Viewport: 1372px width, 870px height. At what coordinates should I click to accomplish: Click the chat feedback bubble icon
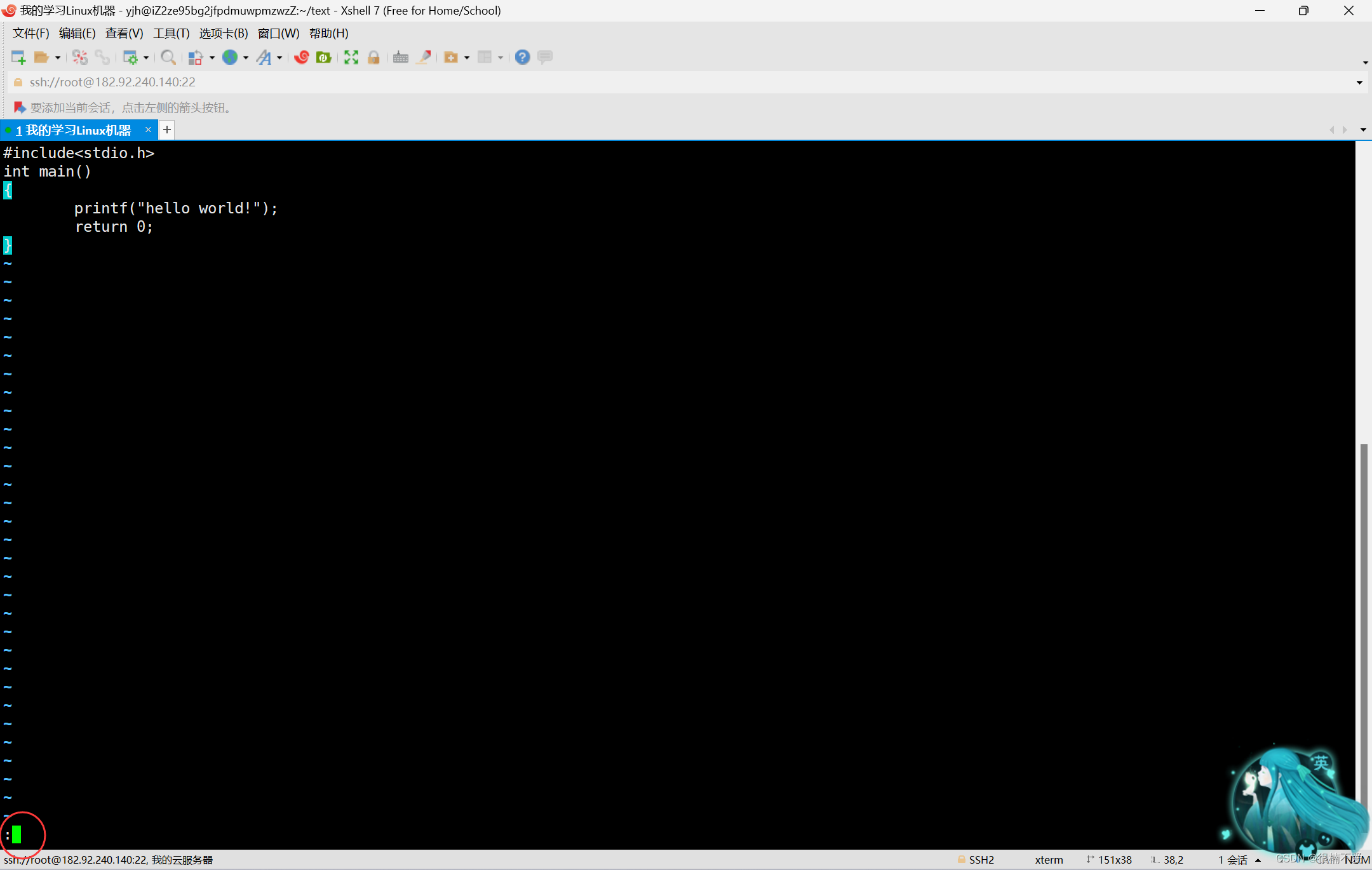pyautogui.click(x=545, y=58)
